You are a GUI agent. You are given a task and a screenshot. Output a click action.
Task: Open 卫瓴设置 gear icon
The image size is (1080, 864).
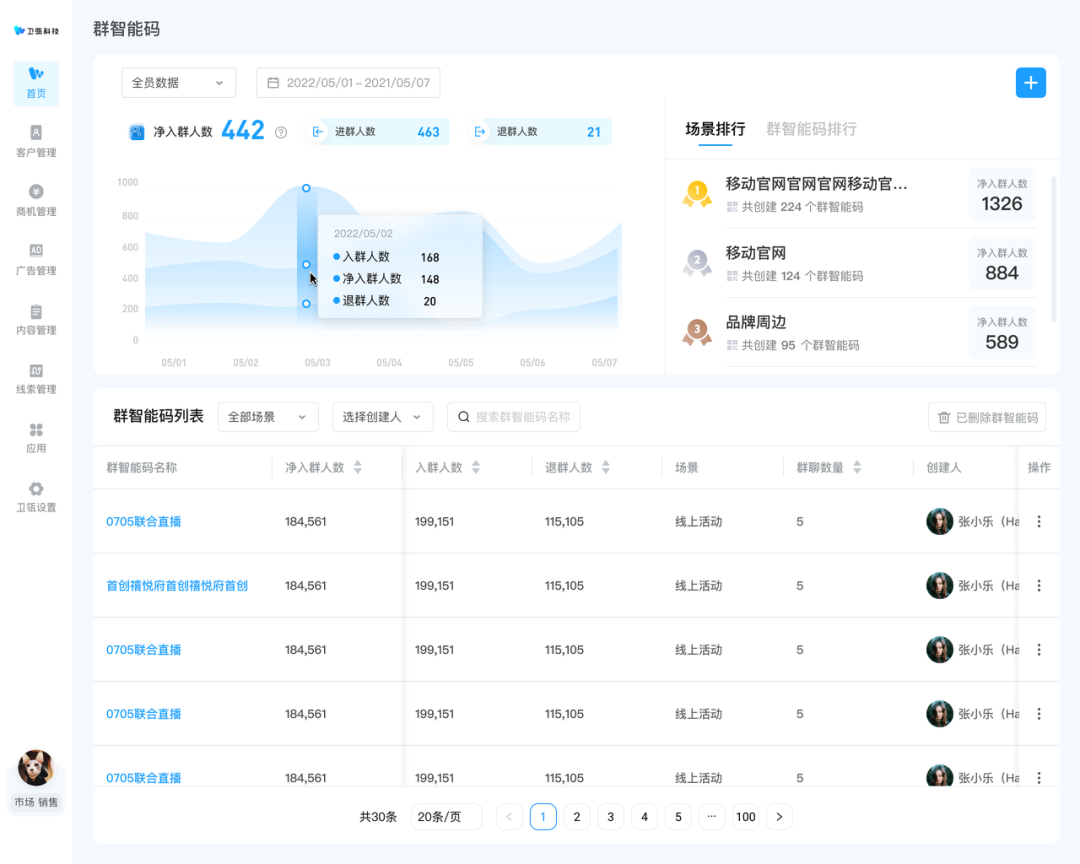(x=36, y=496)
